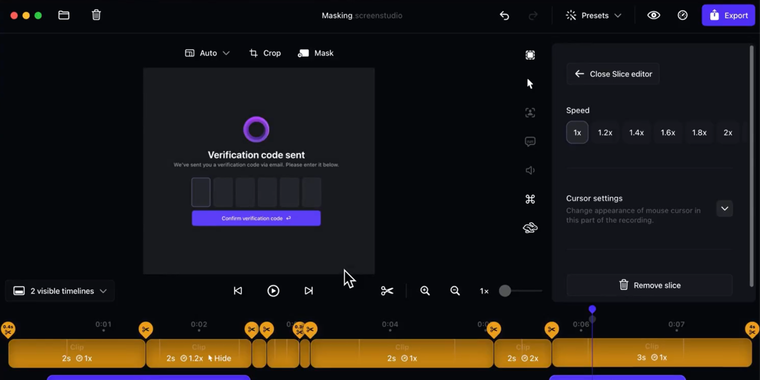
Task: Select 1.8x speed
Action: 699,132
